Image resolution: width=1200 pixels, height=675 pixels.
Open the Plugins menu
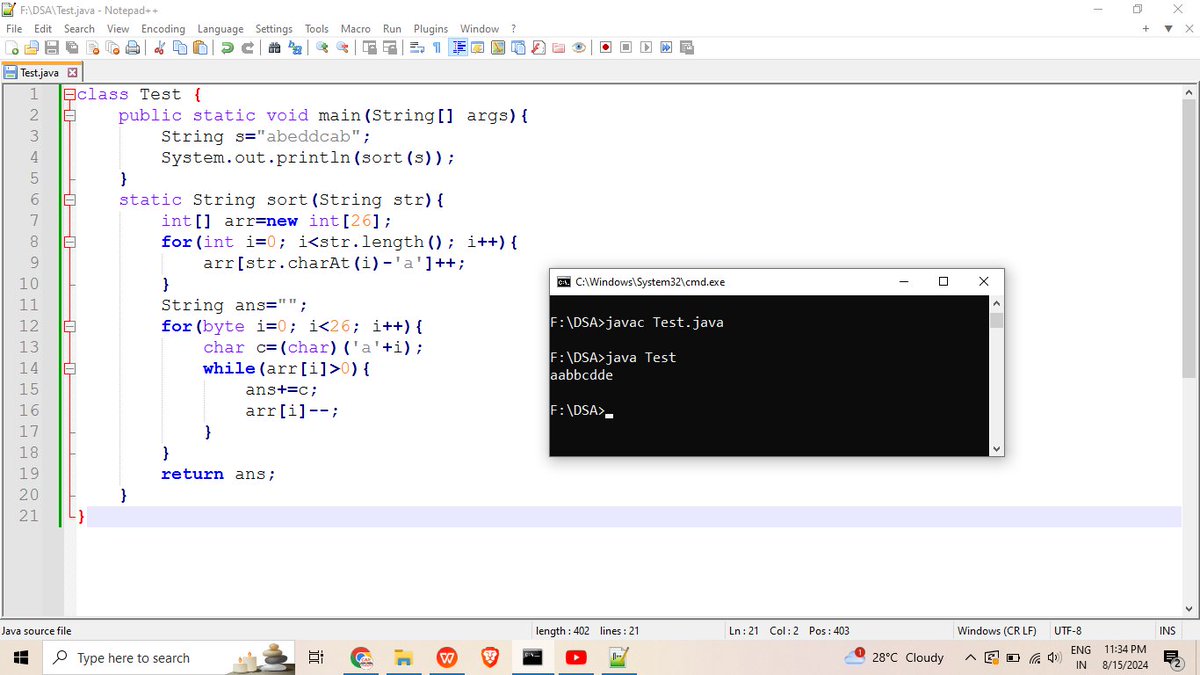tap(431, 29)
